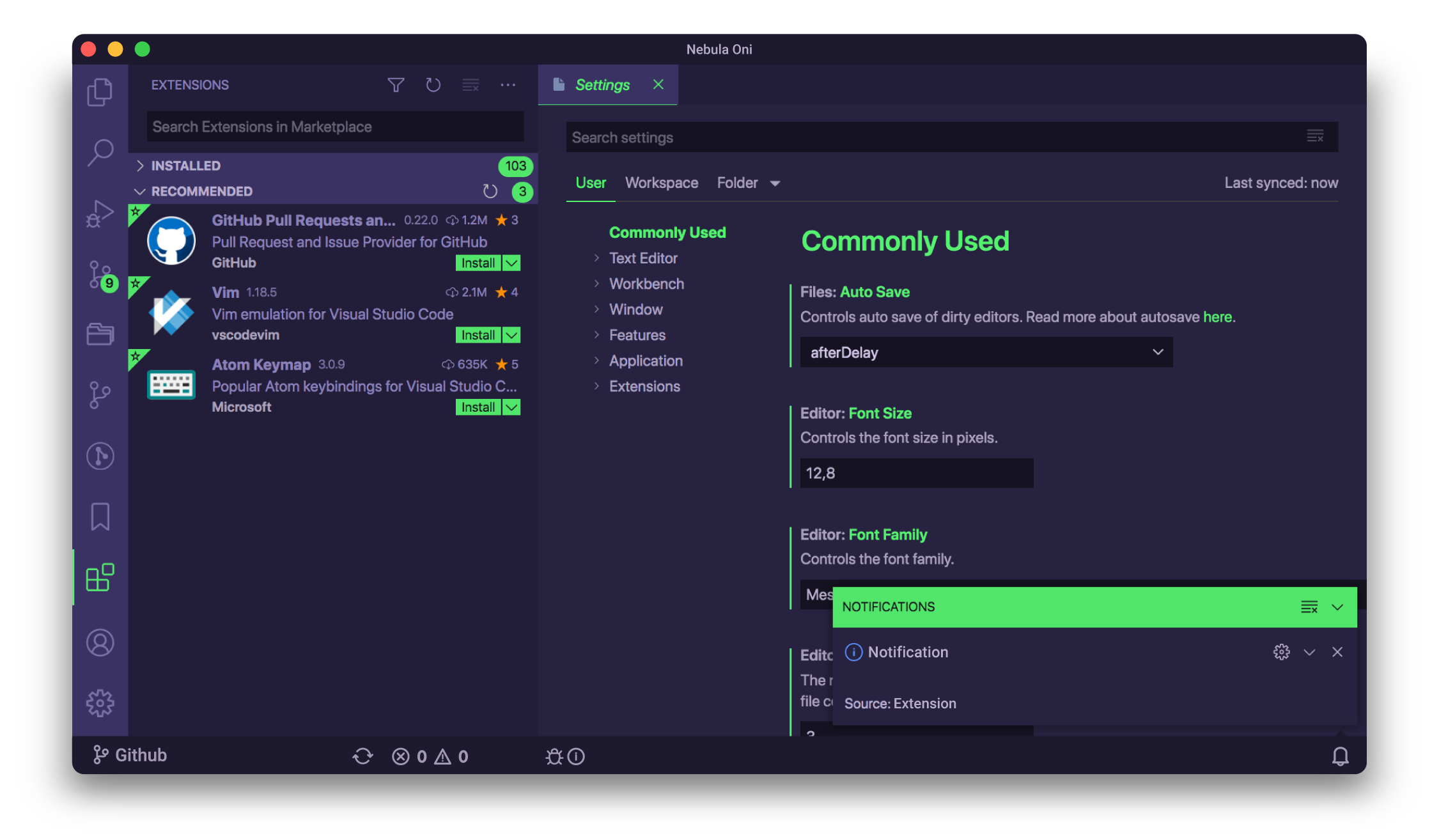
Task: Open the Folder settings dropdown arrow
Action: pyautogui.click(x=775, y=183)
